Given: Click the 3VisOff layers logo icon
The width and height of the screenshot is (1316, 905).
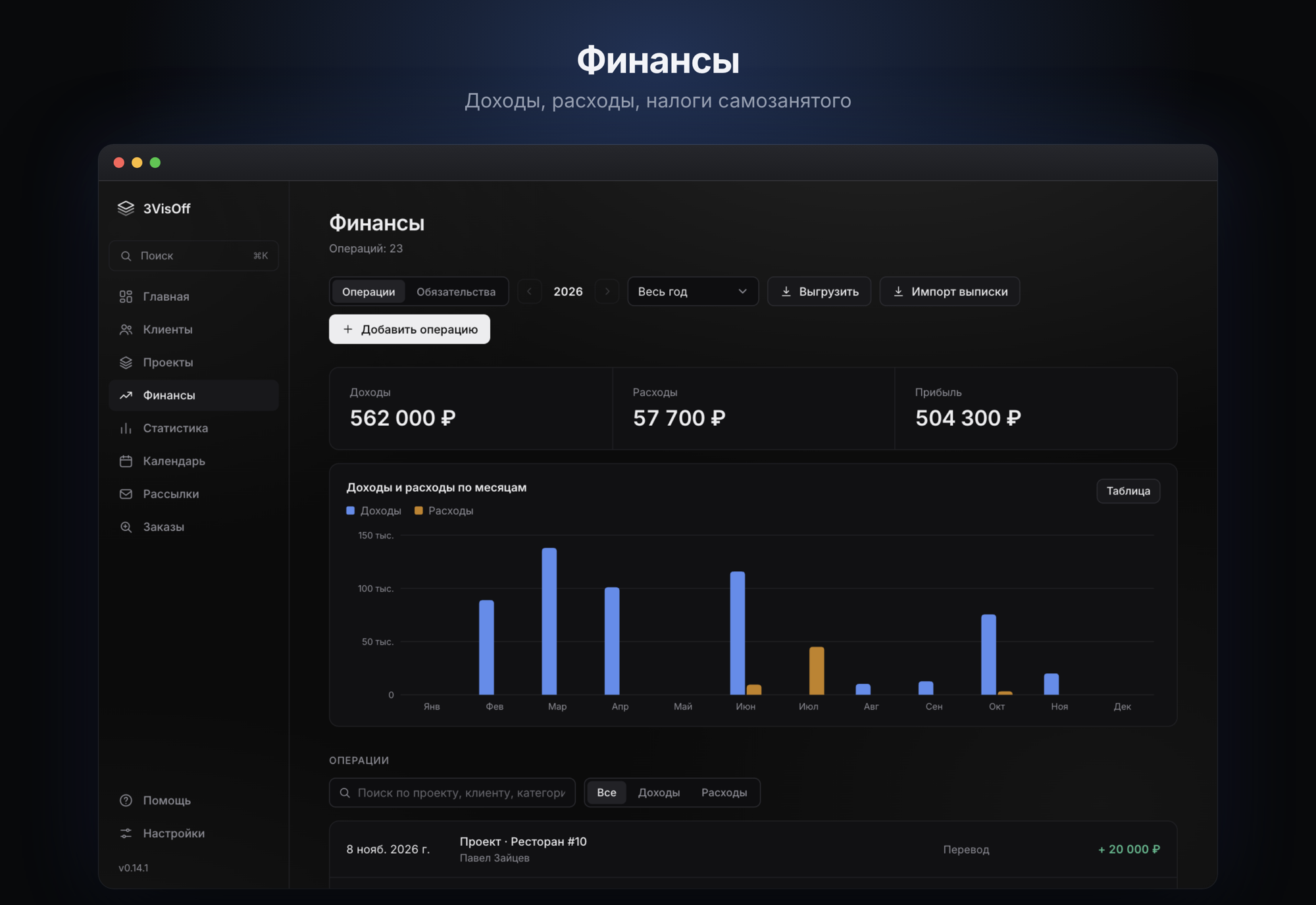Looking at the screenshot, I should (x=126, y=208).
